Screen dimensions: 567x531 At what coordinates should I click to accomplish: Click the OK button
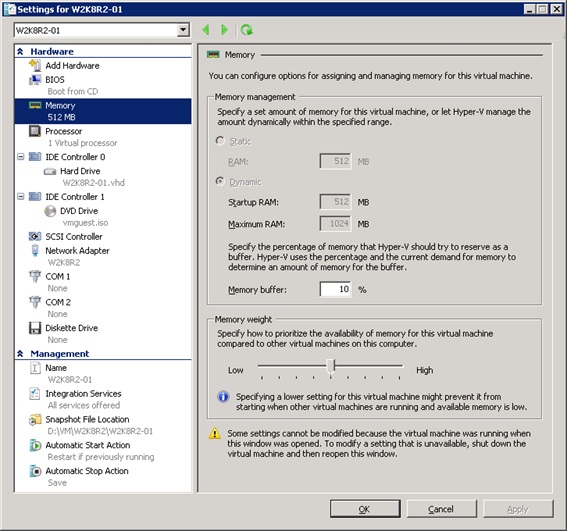(365, 509)
